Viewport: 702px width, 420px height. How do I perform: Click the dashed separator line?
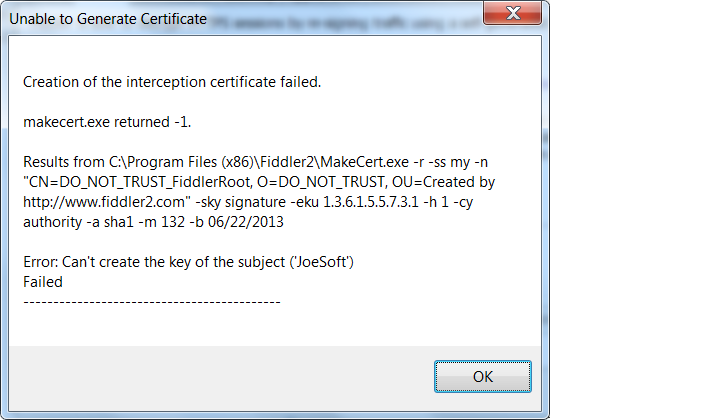coord(152,301)
